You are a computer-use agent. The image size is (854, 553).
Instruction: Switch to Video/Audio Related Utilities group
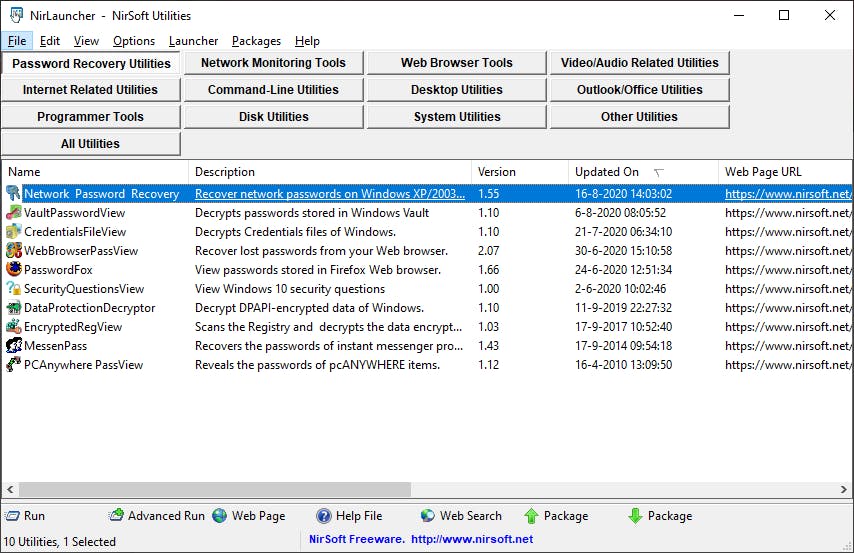pyautogui.click(x=639, y=63)
